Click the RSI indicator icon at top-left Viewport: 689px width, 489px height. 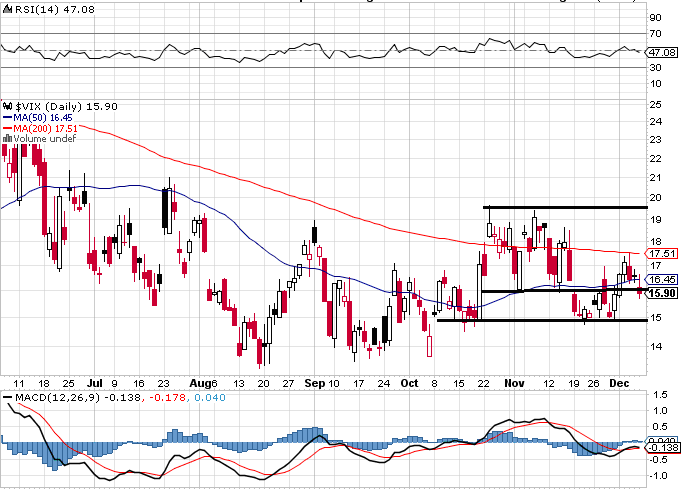pyautogui.click(x=7, y=9)
